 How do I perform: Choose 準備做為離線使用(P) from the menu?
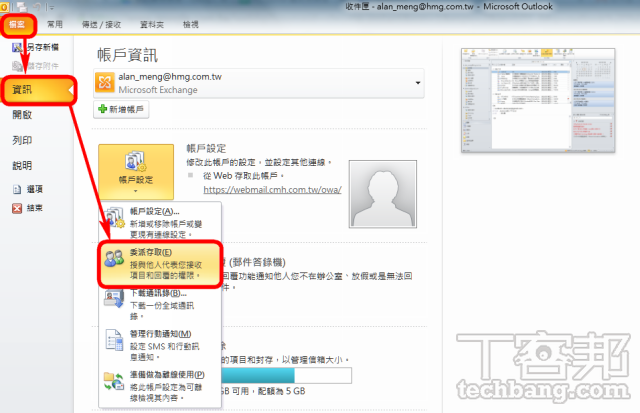(160, 386)
